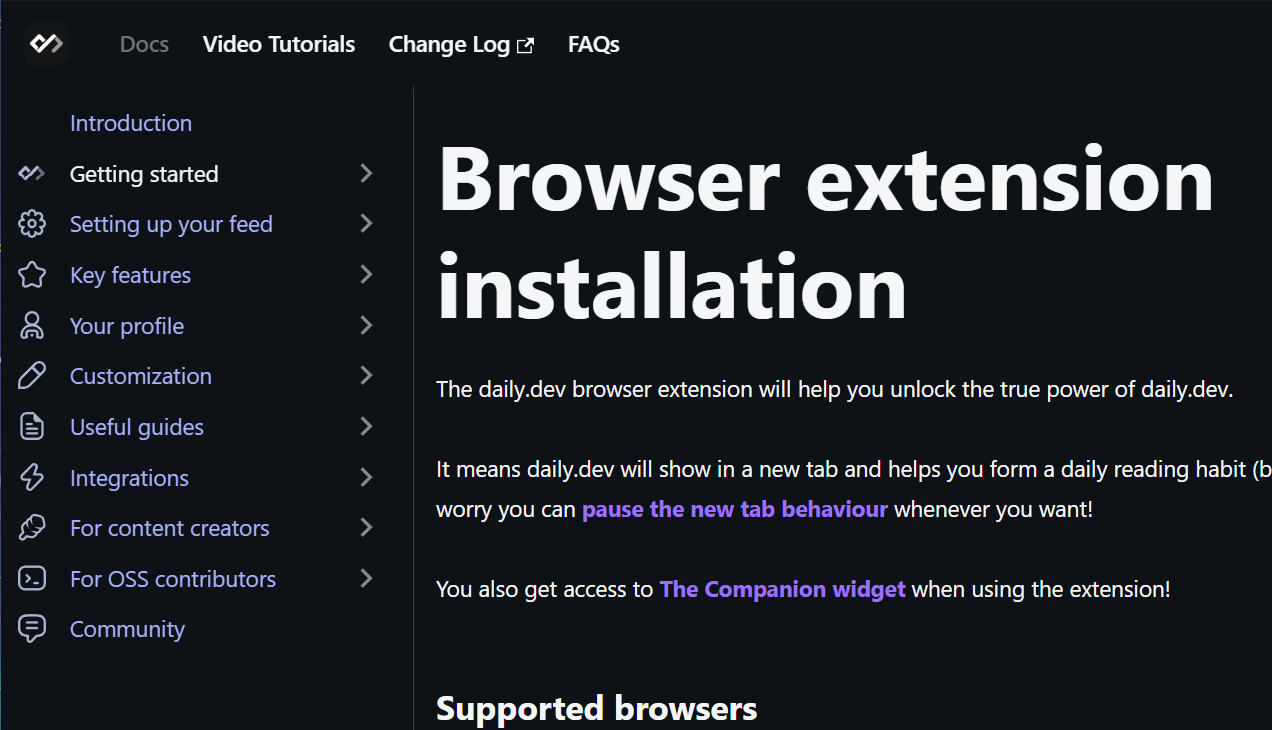Click the daily.dev logo in the top bar

click(46, 44)
